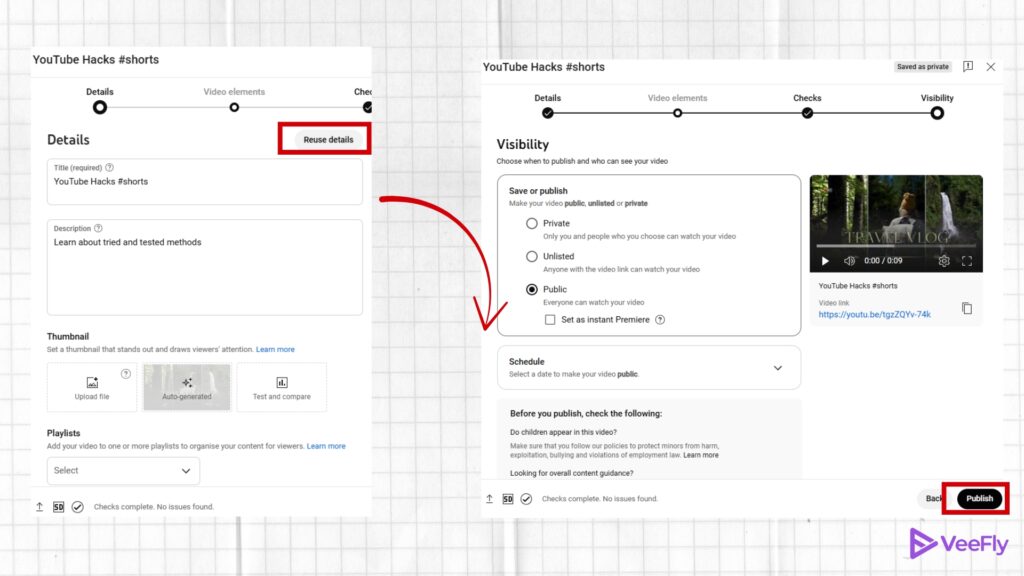
Task: Choose Private visibility
Action: tap(531, 223)
